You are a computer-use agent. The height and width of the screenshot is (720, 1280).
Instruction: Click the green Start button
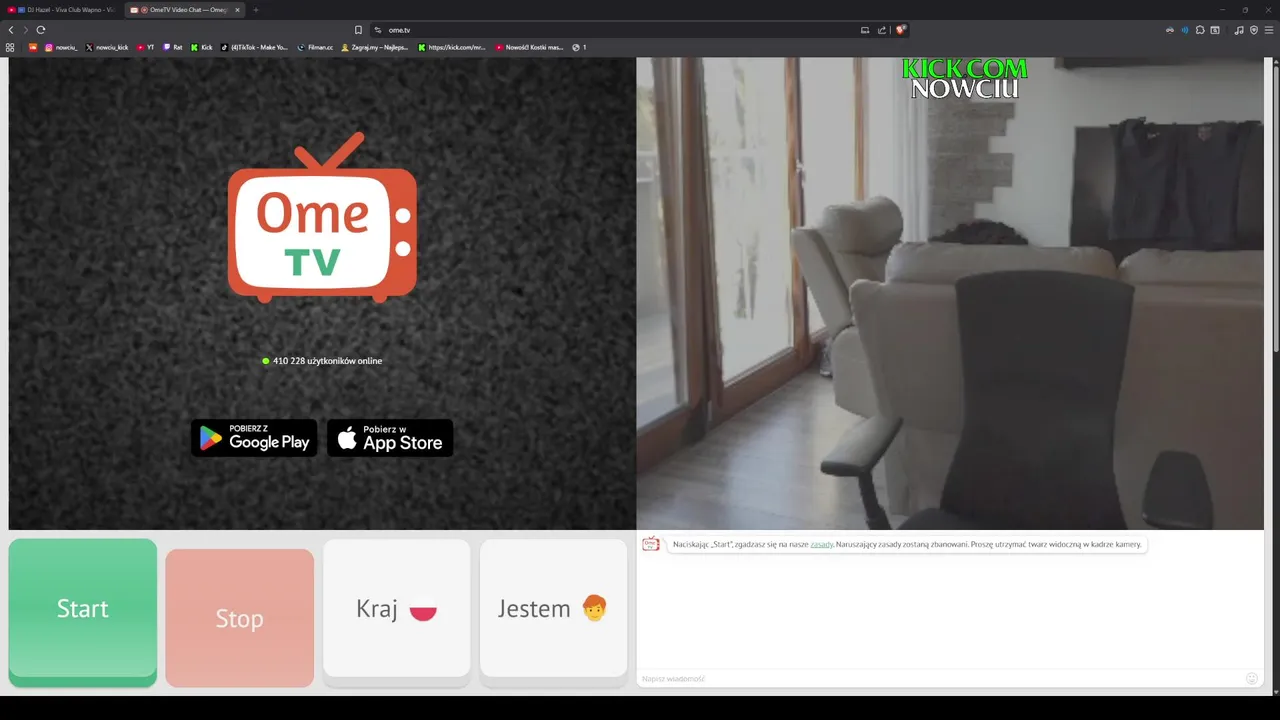pos(83,612)
